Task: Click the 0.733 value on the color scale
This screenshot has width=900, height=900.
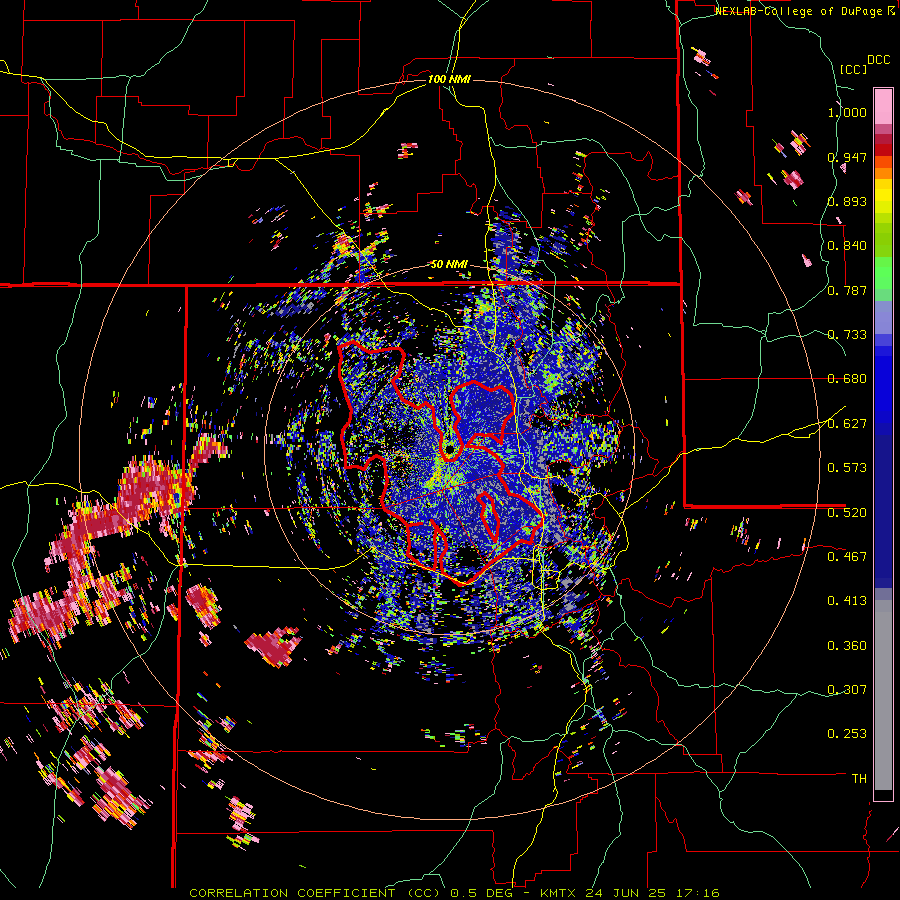Action: coord(847,335)
